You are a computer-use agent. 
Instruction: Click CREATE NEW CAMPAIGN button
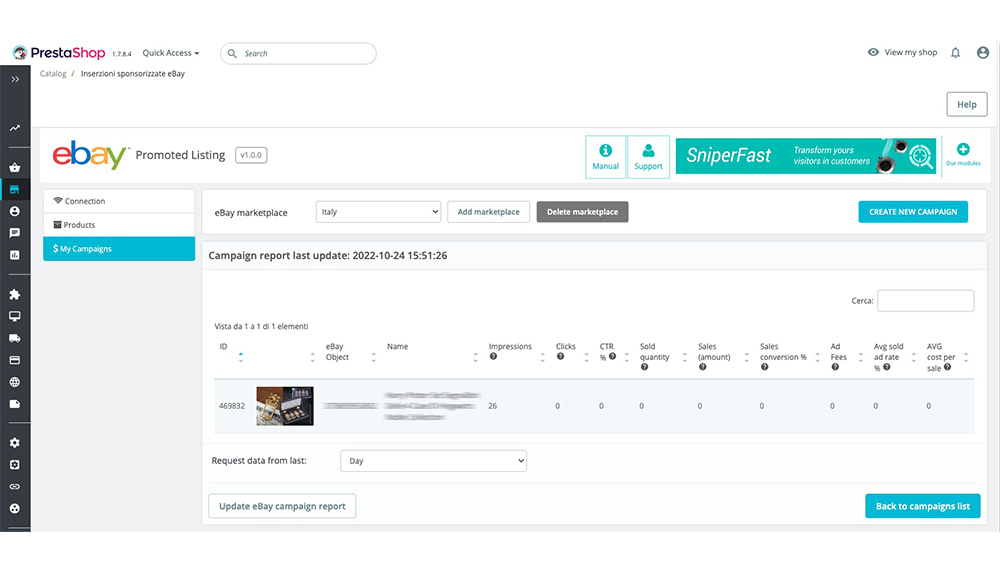pos(913,212)
